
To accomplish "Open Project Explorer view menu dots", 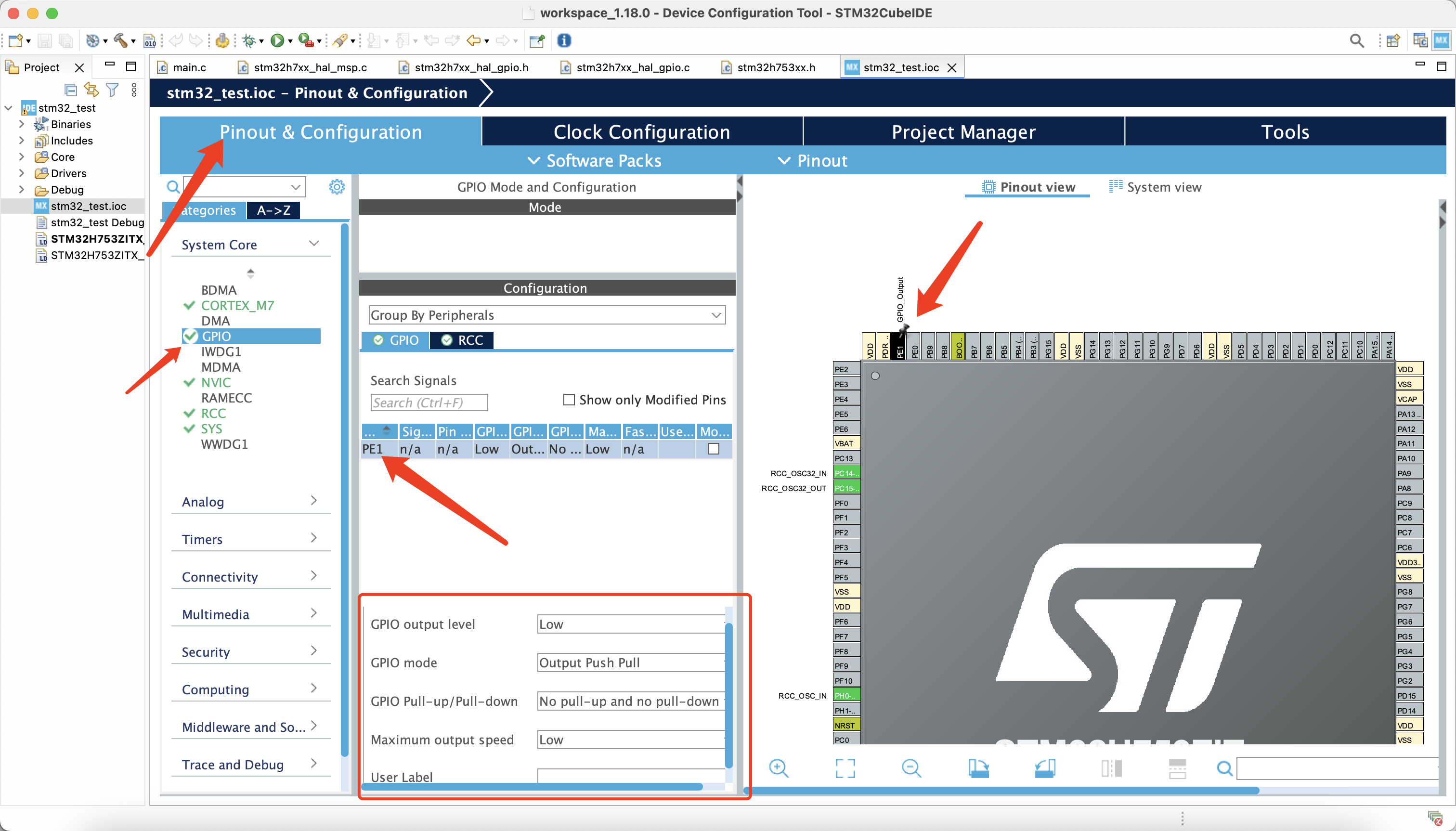I will pyautogui.click(x=134, y=90).
